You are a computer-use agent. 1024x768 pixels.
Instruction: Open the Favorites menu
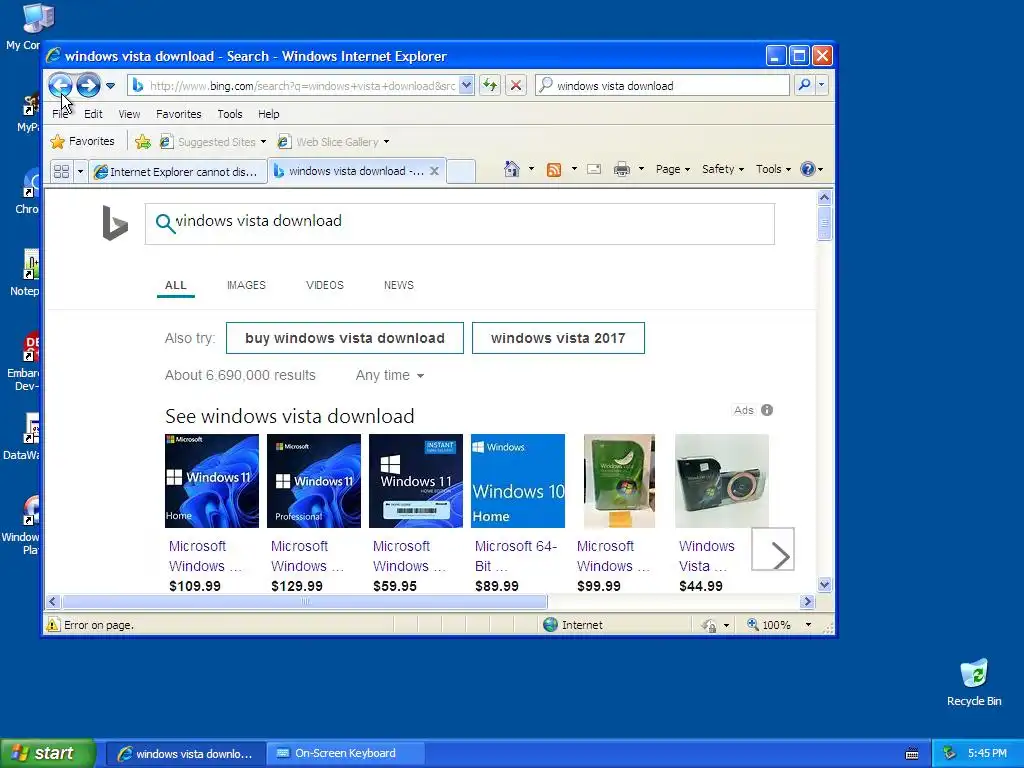pos(178,114)
